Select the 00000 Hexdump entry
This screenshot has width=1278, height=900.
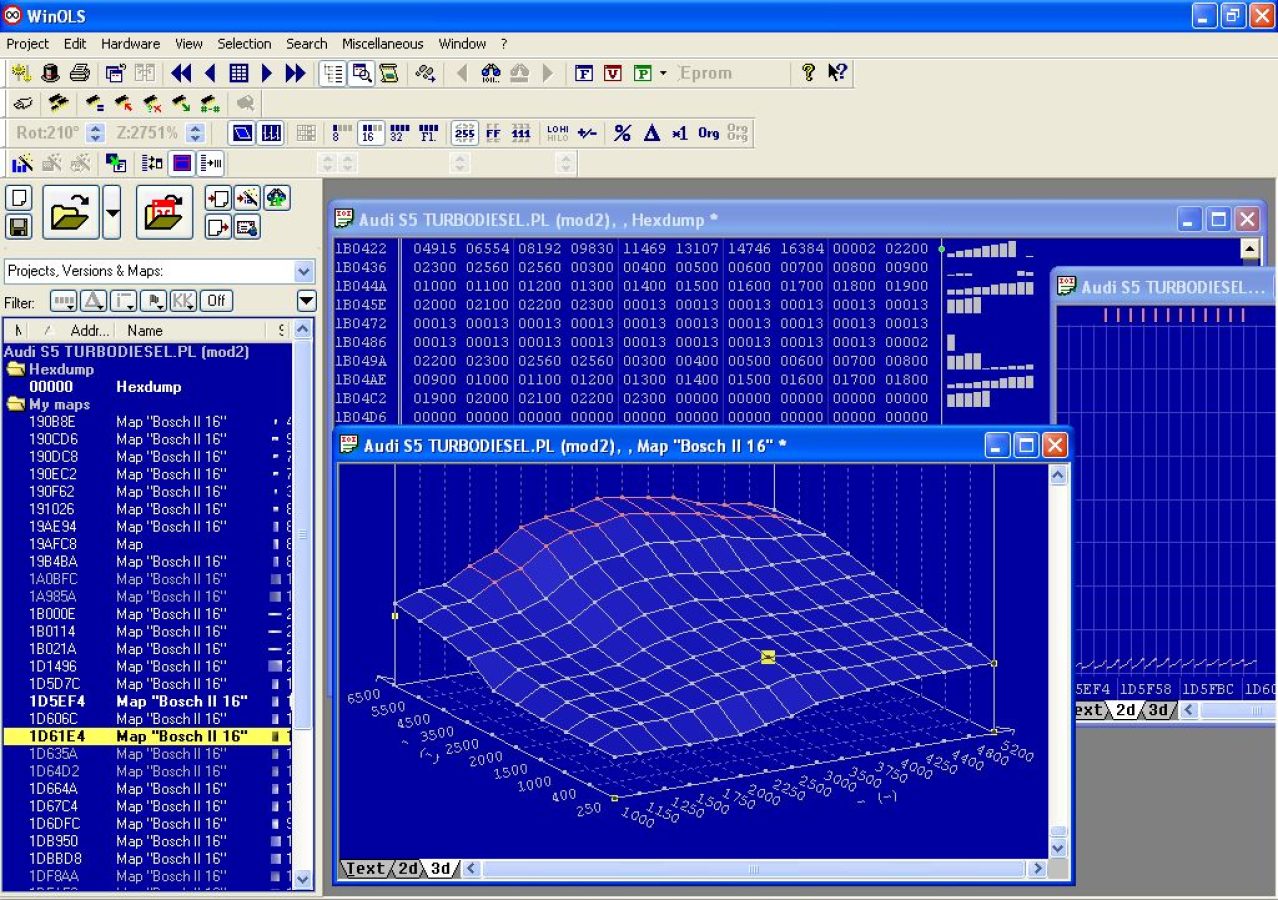tap(147, 386)
